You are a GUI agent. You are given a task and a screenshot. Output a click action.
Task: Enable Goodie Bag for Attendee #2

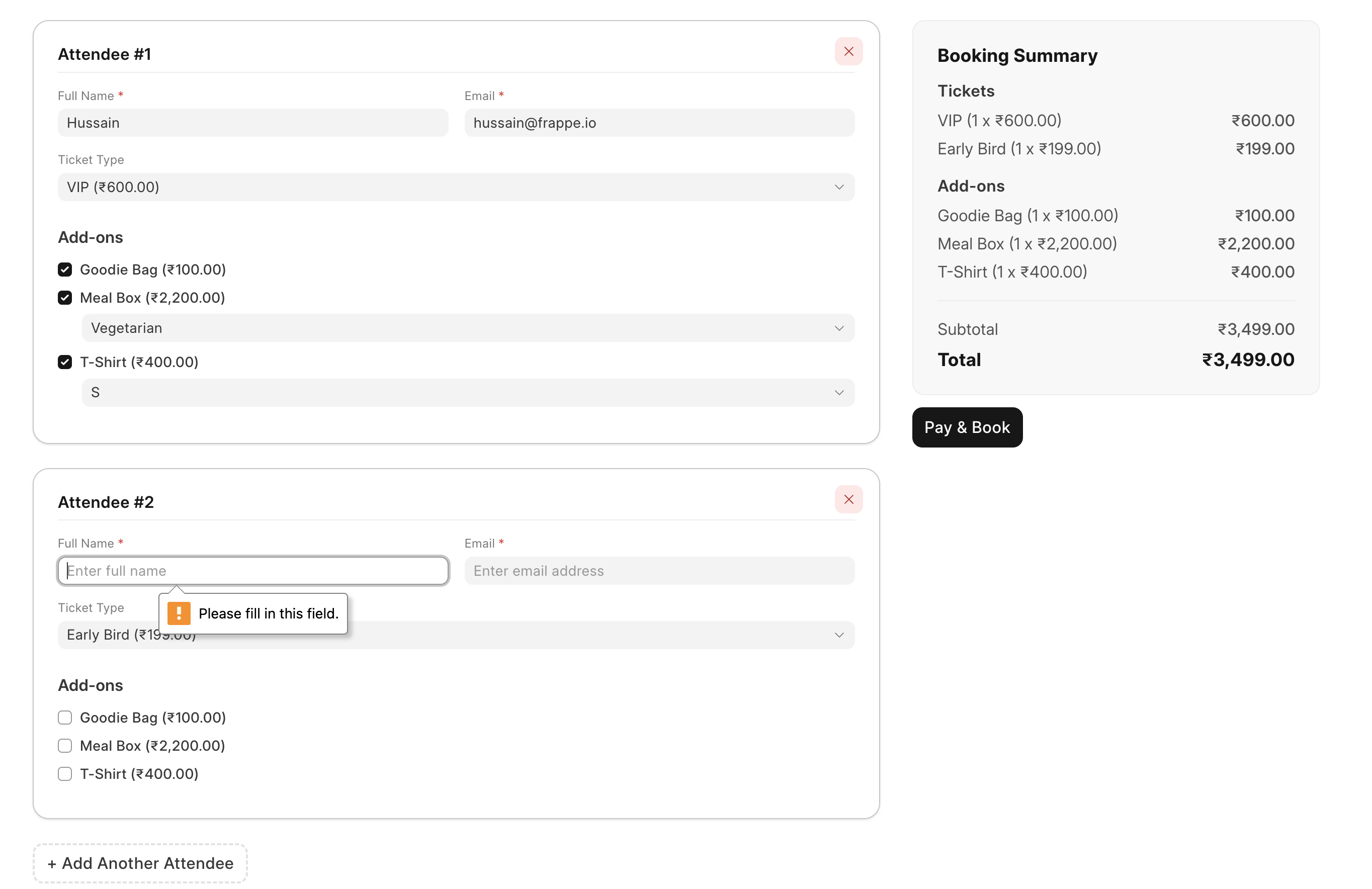coord(65,718)
